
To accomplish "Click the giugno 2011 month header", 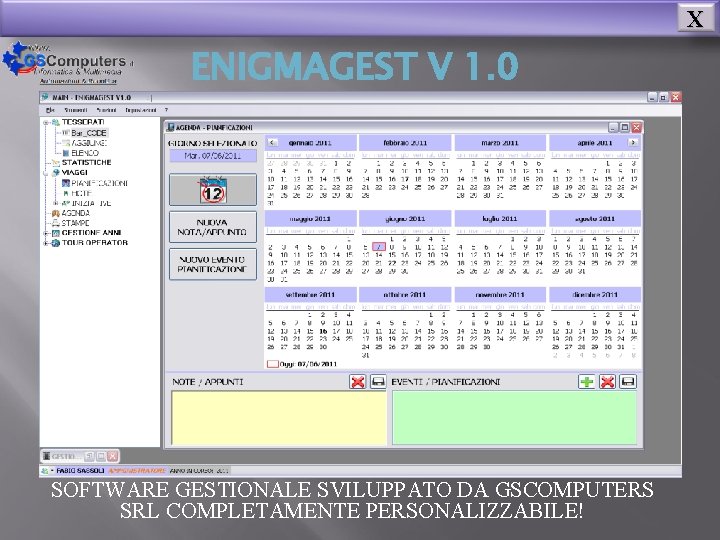I will (x=405, y=219).
